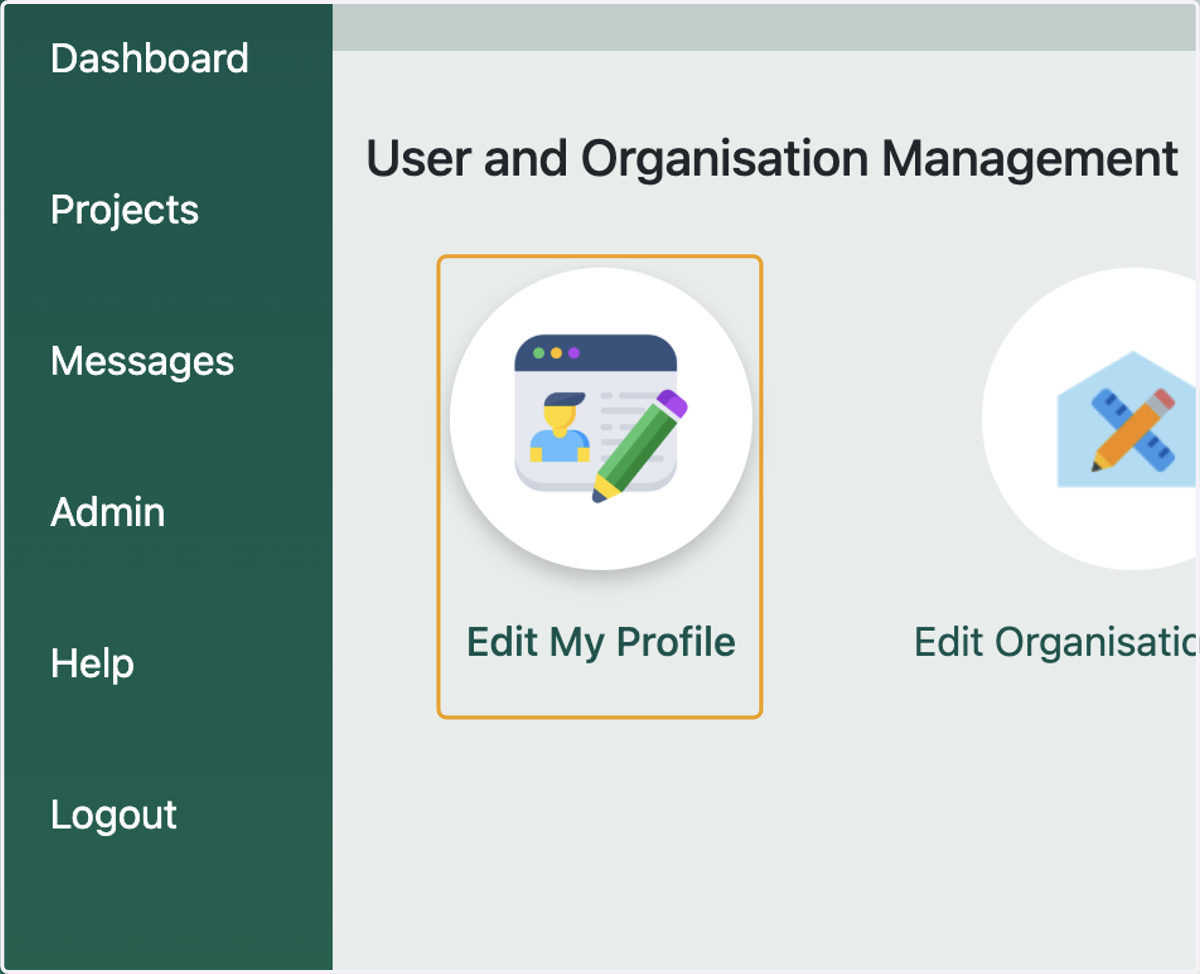Image resolution: width=1200 pixels, height=974 pixels.
Task: Open the Help section
Action: (x=92, y=663)
